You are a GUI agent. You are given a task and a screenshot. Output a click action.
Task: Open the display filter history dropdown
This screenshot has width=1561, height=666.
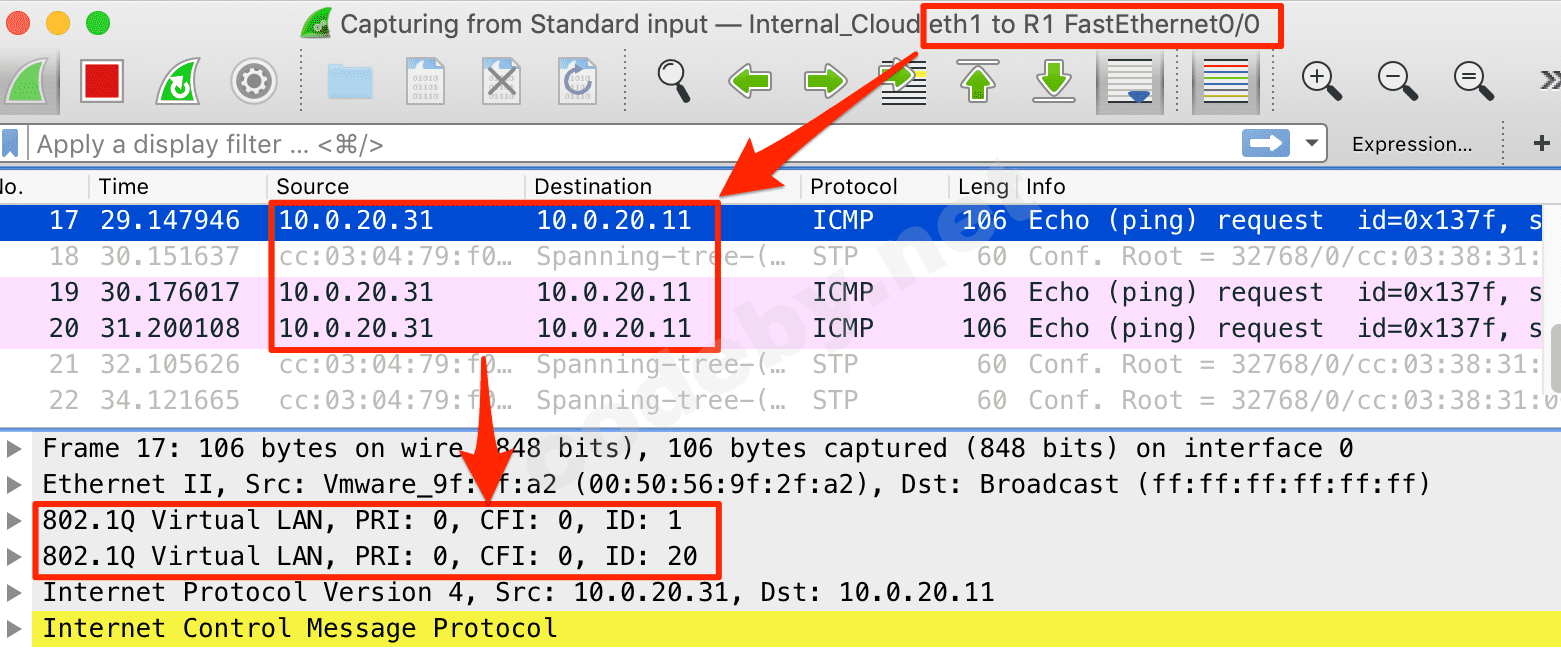click(1311, 143)
